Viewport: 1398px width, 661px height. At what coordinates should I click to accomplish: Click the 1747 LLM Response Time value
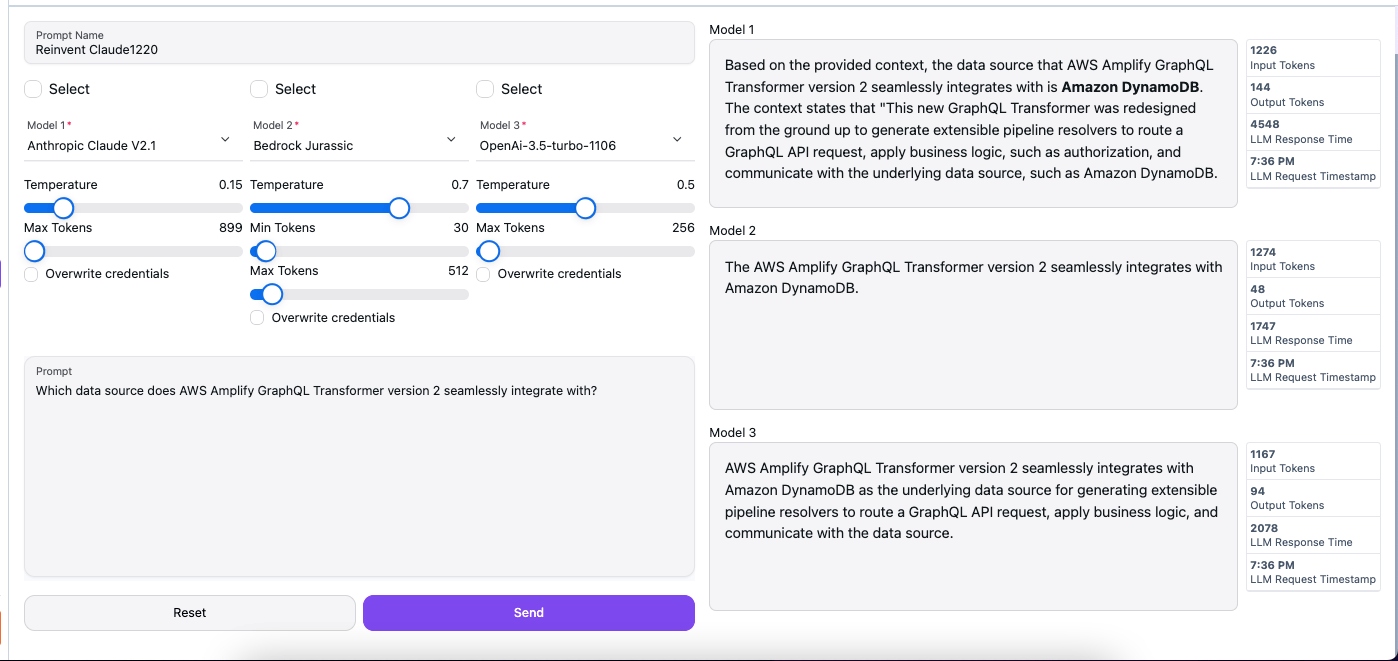1265,326
